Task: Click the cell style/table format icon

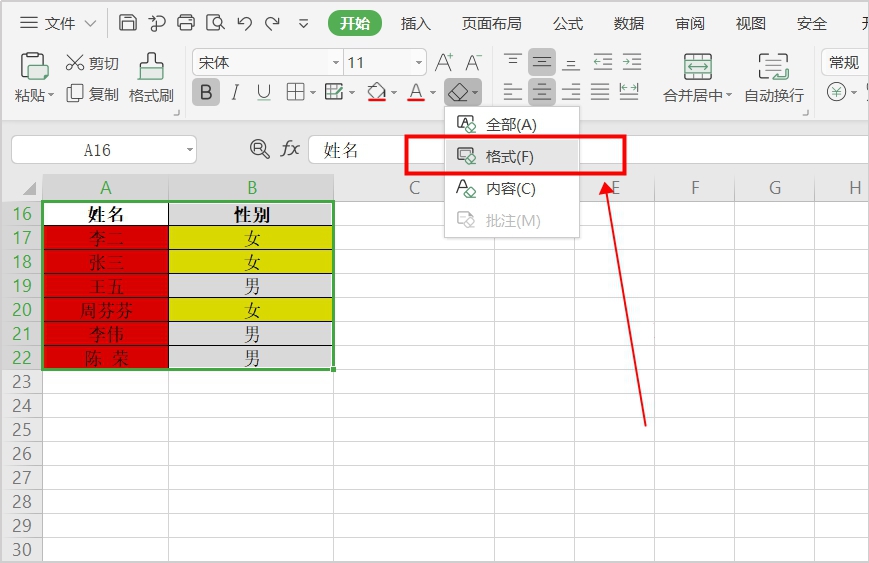Action: click(x=334, y=92)
